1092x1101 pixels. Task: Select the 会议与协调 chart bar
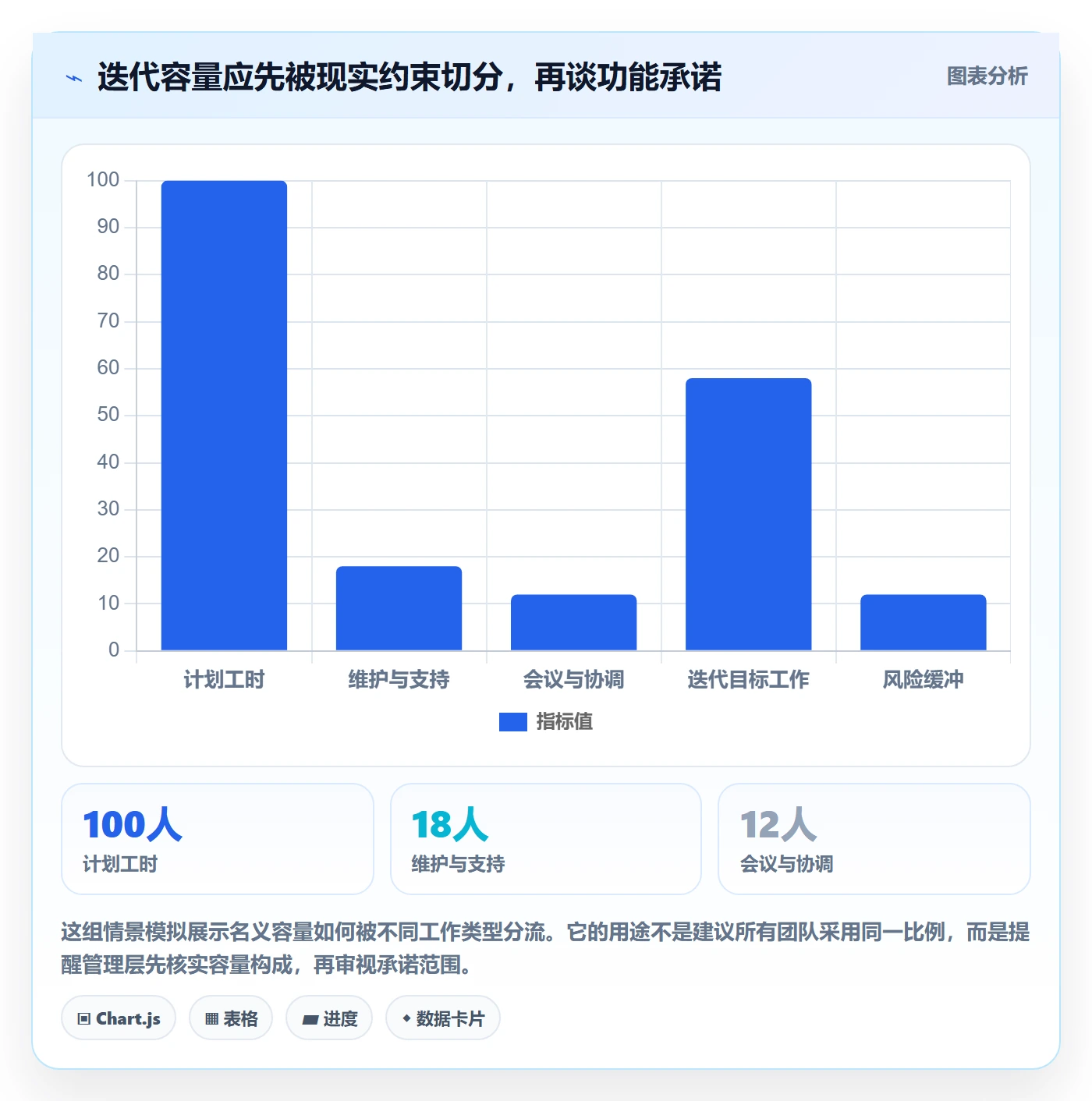(573, 622)
